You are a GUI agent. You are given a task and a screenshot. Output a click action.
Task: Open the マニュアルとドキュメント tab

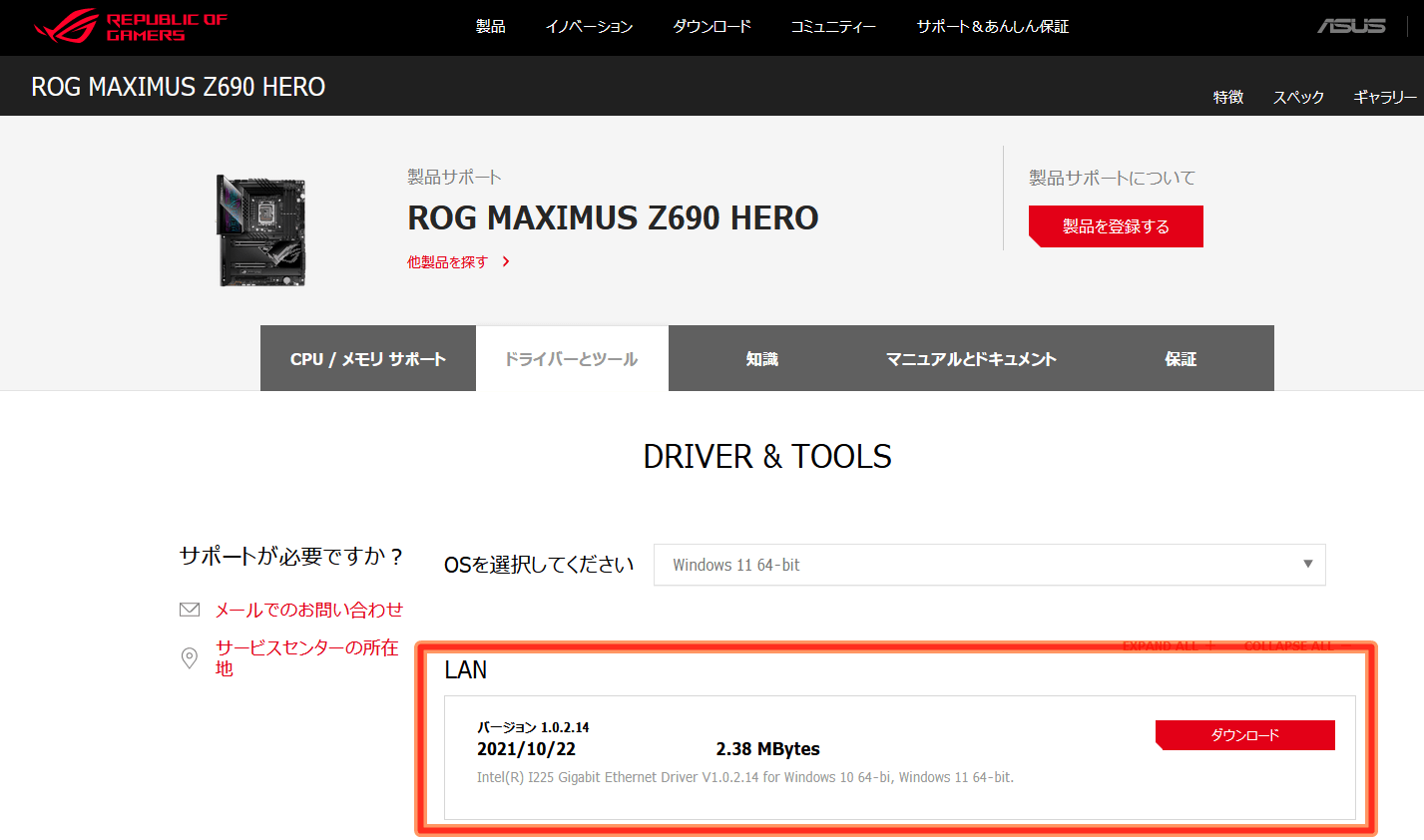[970, 359]
